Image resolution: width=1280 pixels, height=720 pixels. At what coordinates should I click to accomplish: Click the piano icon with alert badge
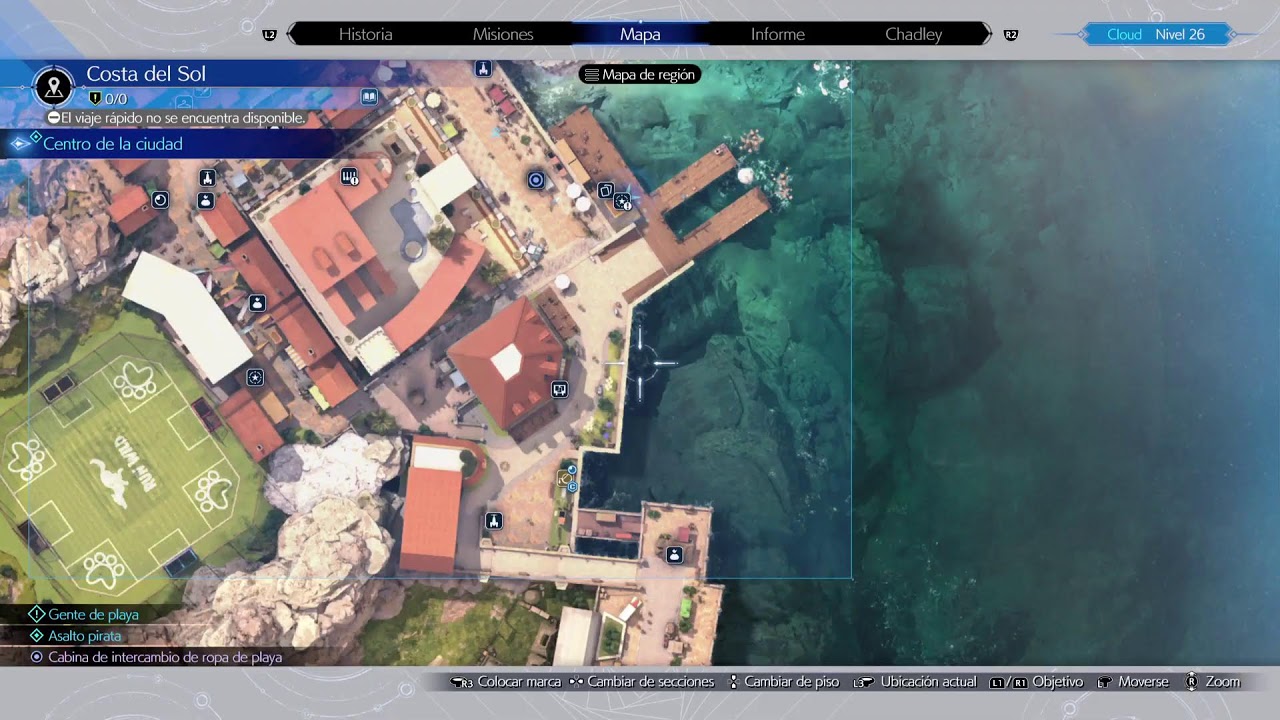350,177
